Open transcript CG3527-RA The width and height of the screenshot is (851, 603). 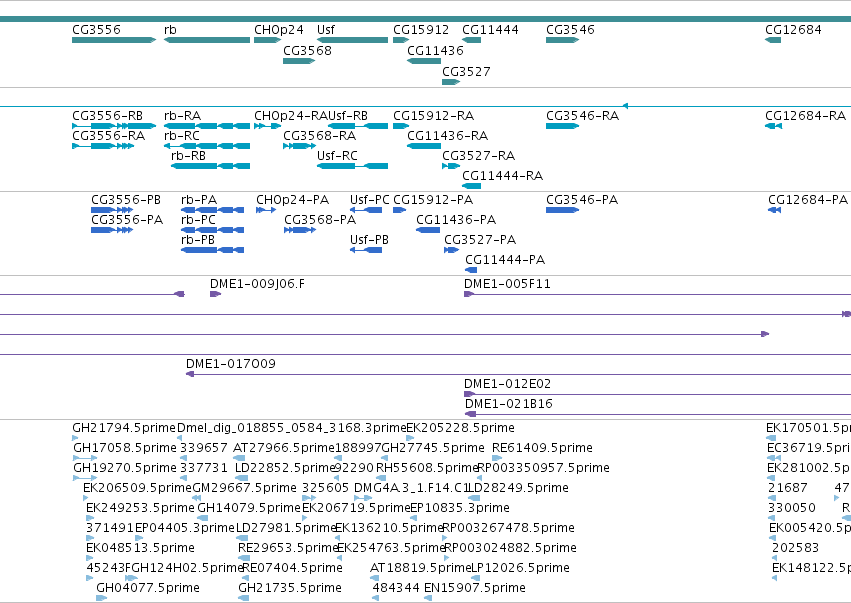(x=451, y=166)
